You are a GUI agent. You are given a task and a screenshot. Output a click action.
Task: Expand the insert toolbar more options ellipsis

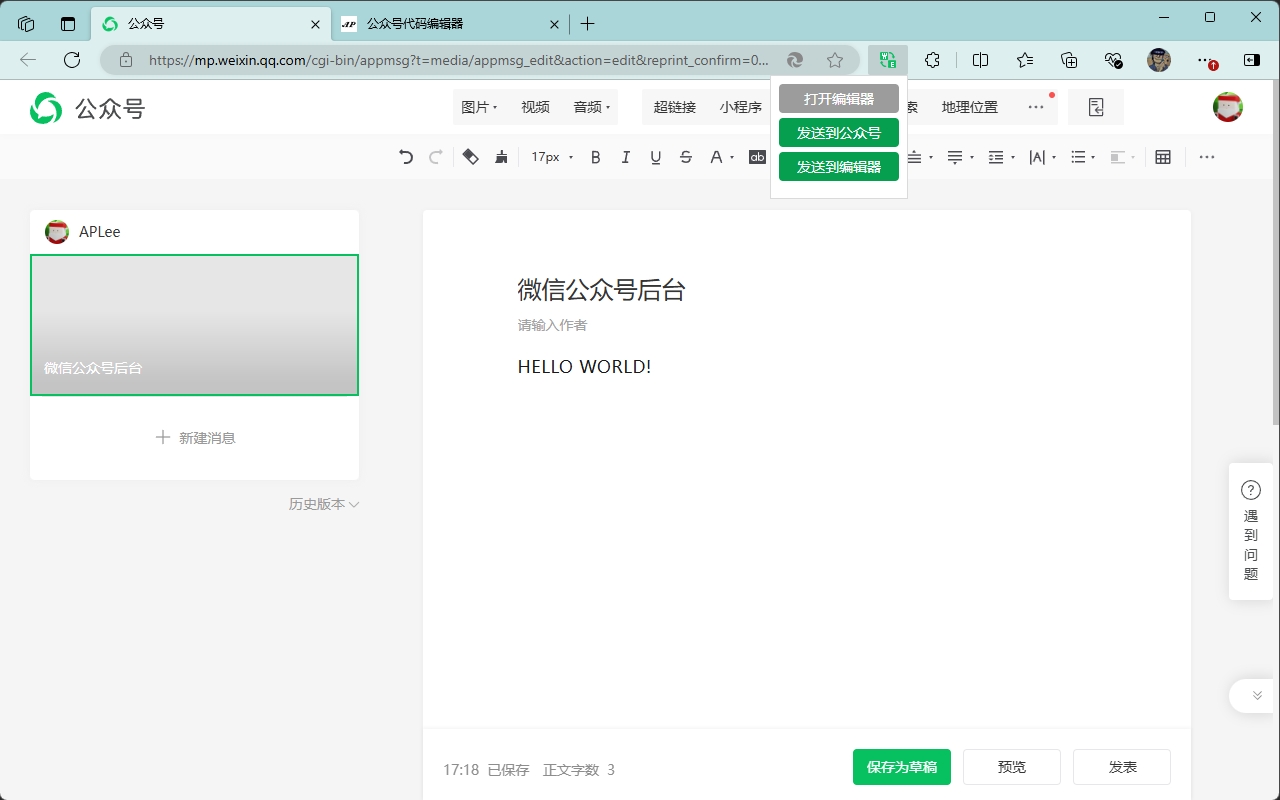pos(1036,107)
